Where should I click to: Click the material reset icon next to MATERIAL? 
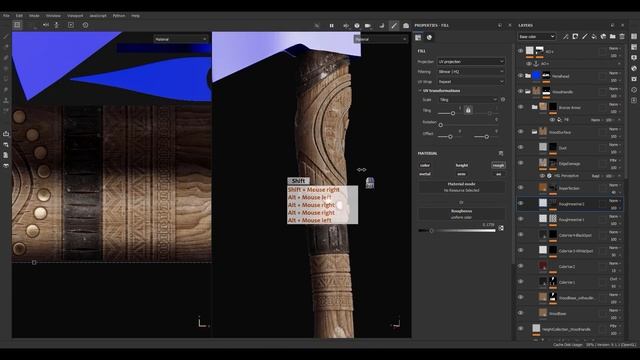501,153
